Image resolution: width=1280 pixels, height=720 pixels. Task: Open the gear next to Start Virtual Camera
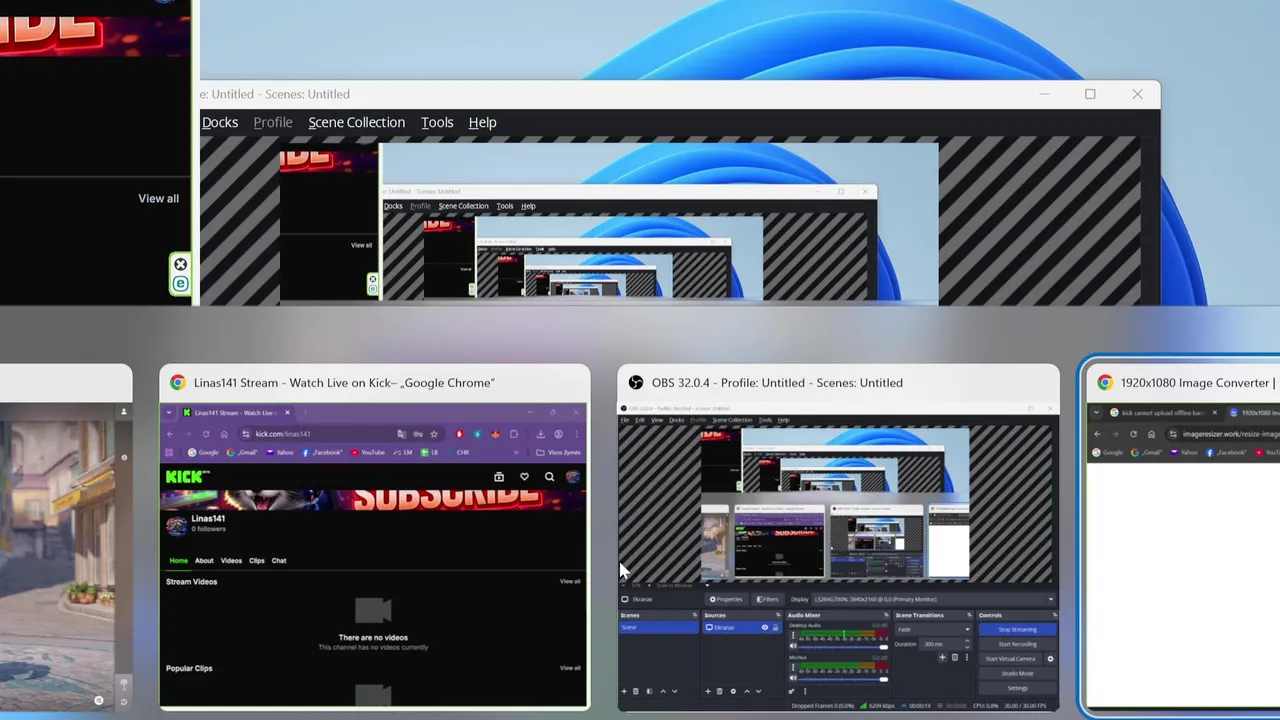pos(1050,659)
